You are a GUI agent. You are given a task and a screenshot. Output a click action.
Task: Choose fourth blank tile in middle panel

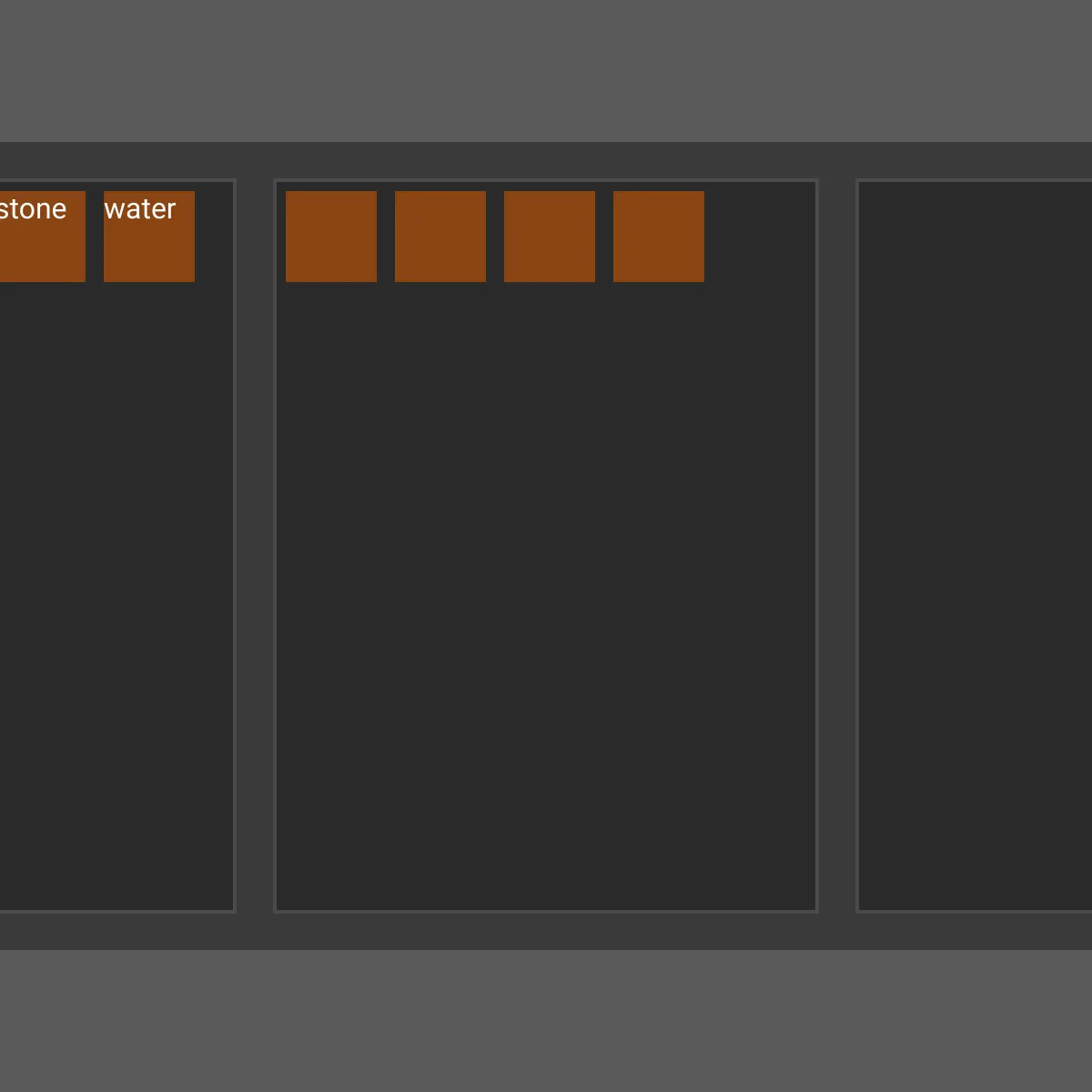pyautogui.click(x=659, y=237)
